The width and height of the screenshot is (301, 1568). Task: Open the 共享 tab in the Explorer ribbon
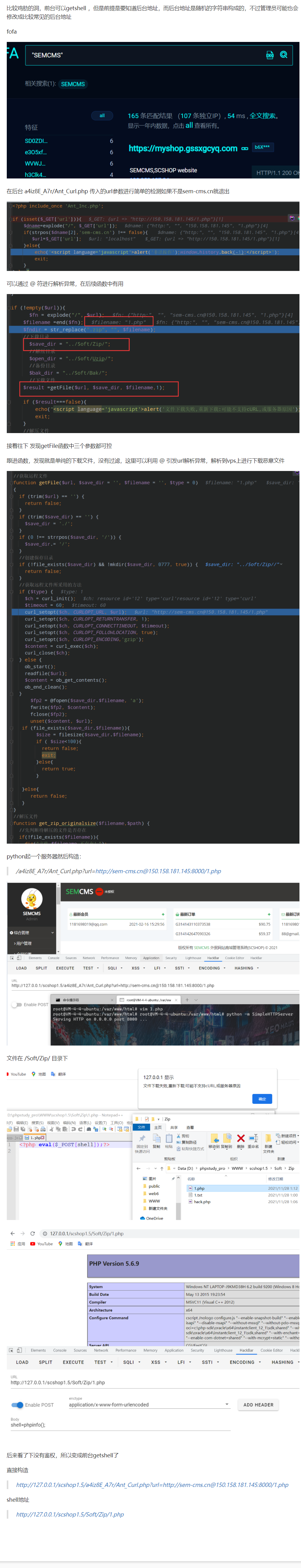point(174,1127)
